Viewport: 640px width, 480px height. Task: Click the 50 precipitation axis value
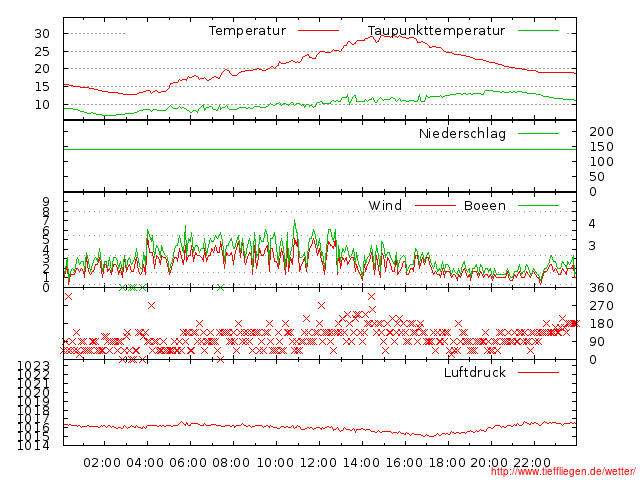(597, 177)
